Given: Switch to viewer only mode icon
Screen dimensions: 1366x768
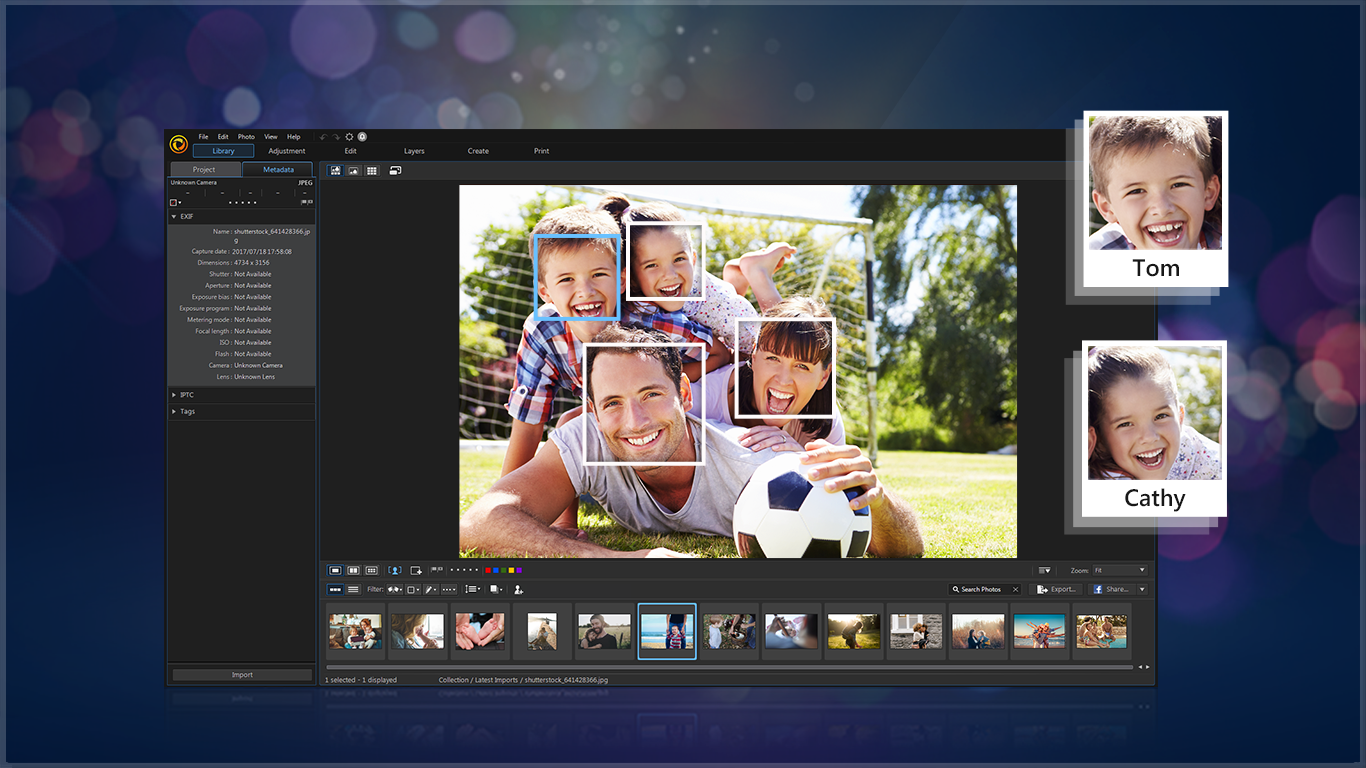Looking at the screenshot, I should 354,171.
